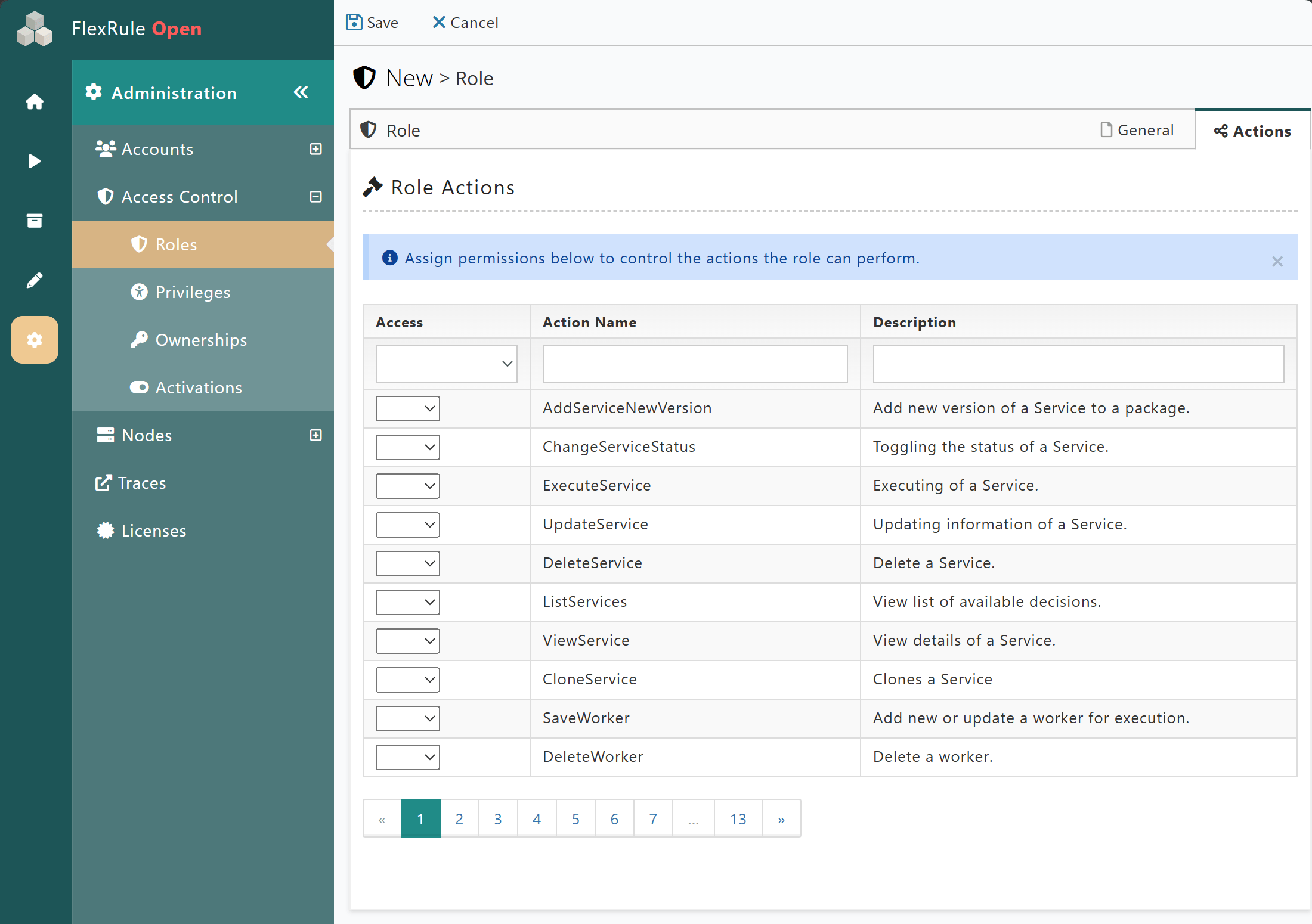
Task: Click the Access Control shield icon
Action: coord(106,197)
